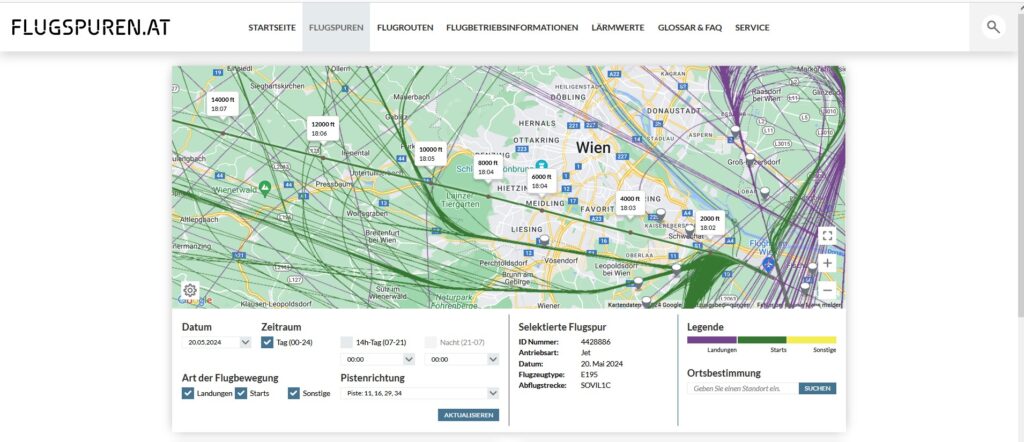1024x442 pixels.
Task: Toggle the Landungen checkbox
Action: click(x=188, y=393)
